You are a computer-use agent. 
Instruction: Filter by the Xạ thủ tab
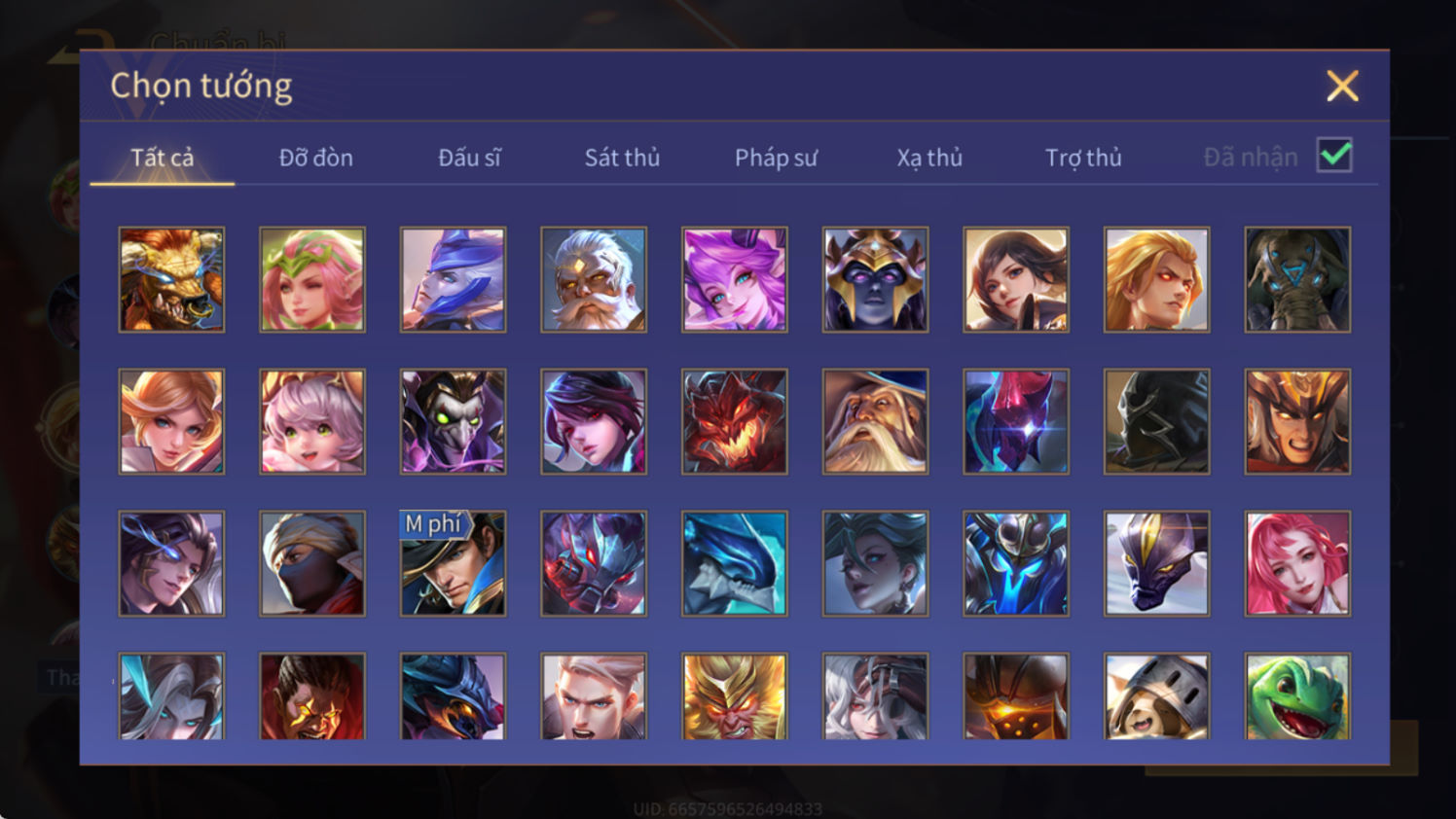(929, 158)
